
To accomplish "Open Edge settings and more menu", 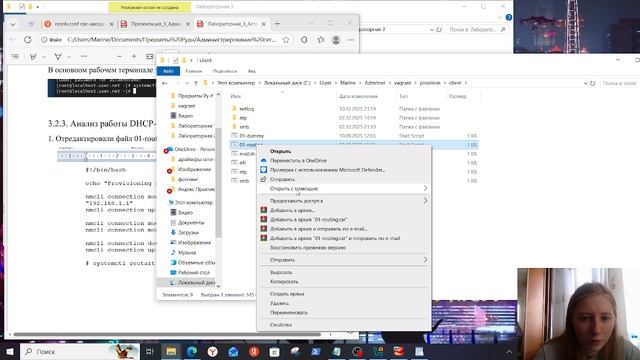I will tap(351, 40).
